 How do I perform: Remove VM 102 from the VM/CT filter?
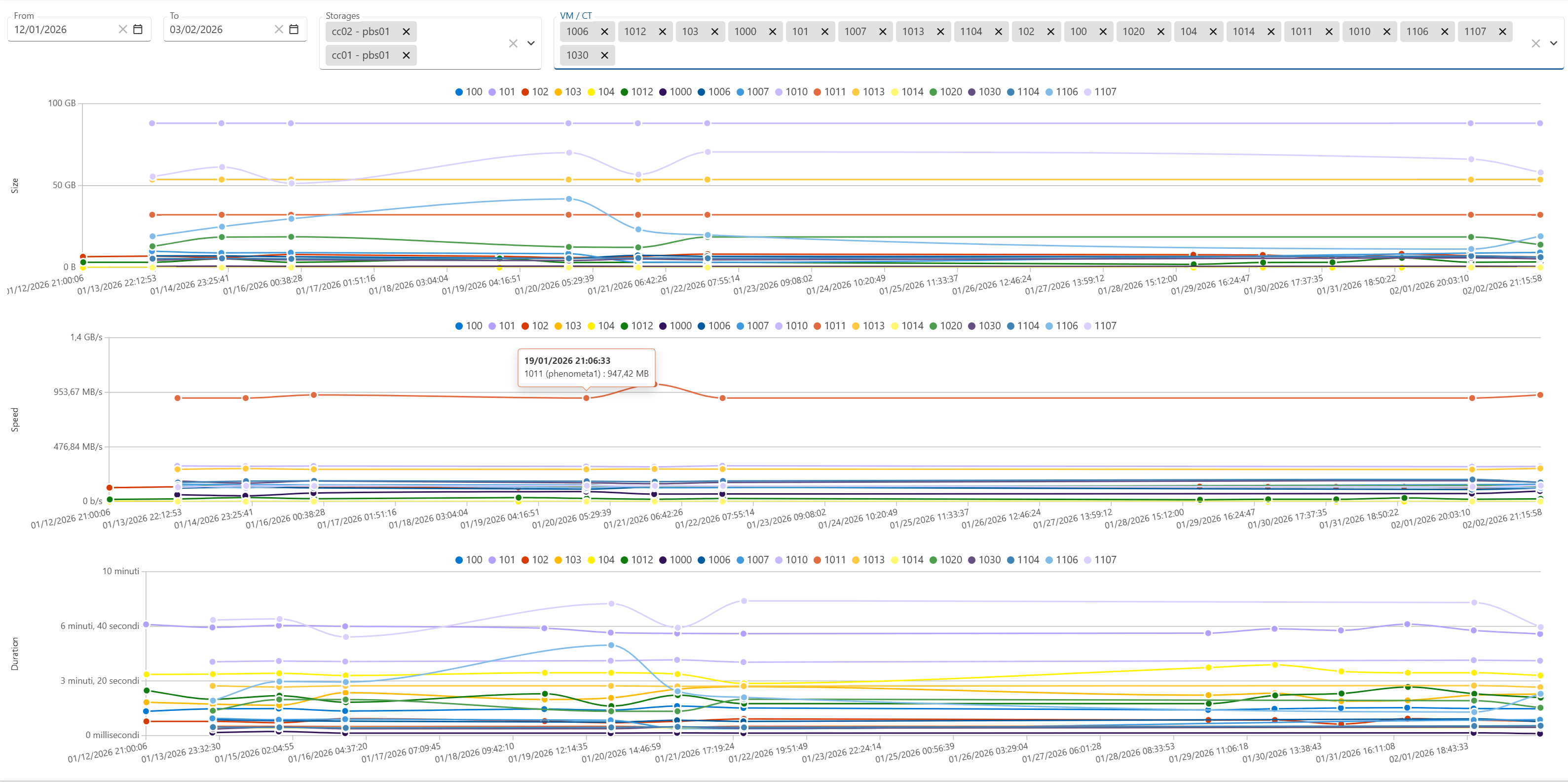[1050, 31]
